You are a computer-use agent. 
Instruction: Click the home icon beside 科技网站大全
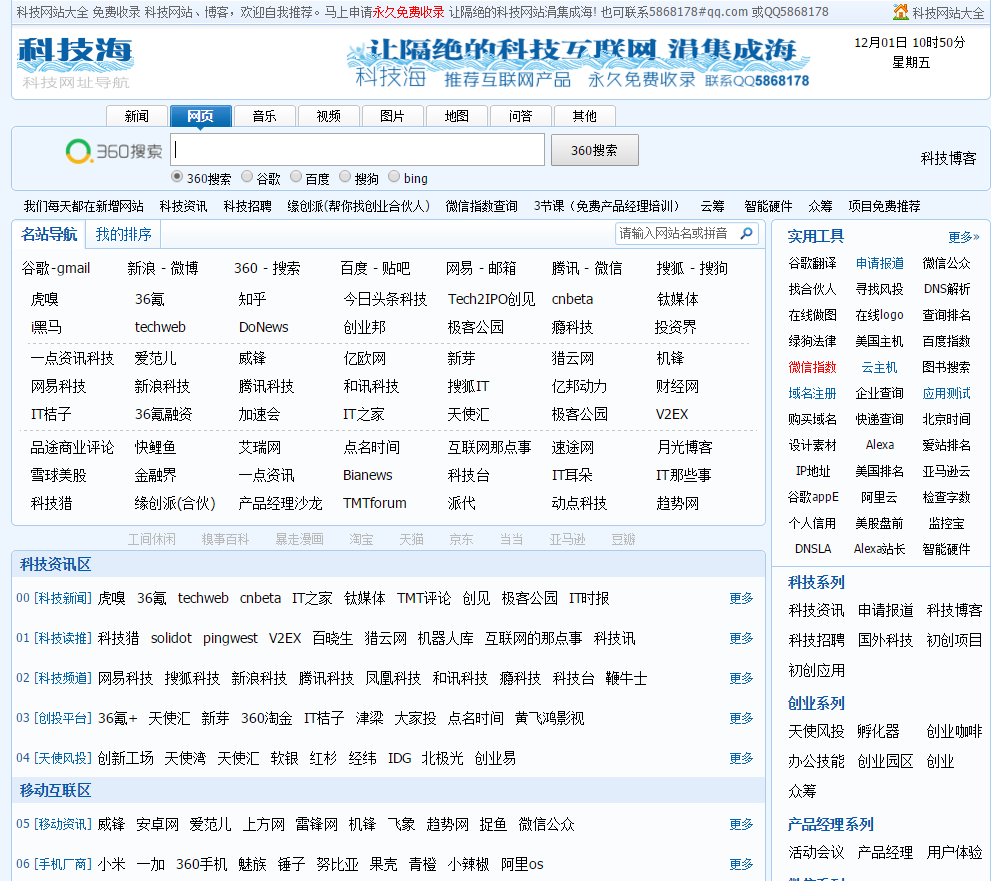point(901,11)
